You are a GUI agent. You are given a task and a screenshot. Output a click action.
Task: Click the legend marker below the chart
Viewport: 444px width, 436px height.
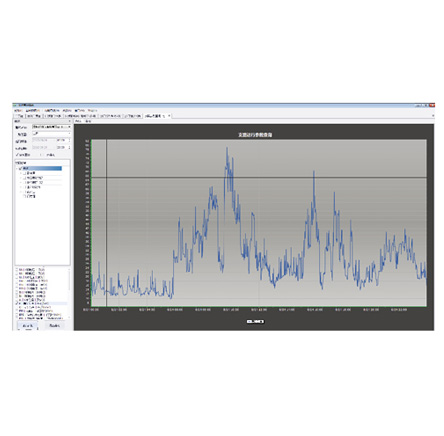pos(256,321)
